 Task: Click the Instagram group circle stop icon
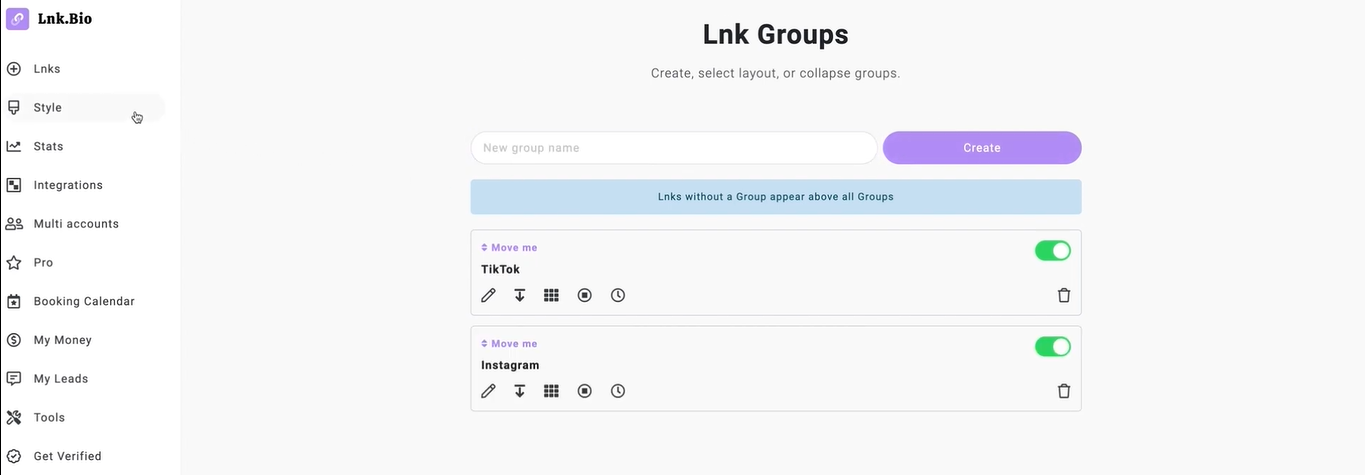585,391
